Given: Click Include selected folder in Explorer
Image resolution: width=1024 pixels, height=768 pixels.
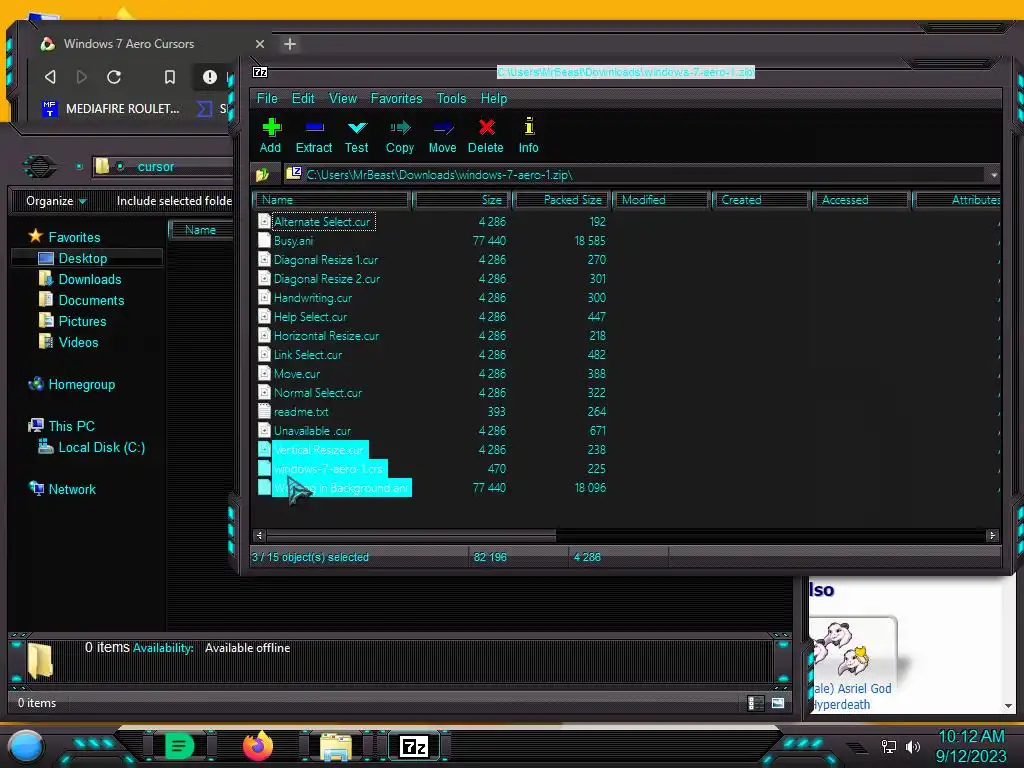Looking at the screenshot, I should (174, 200).
